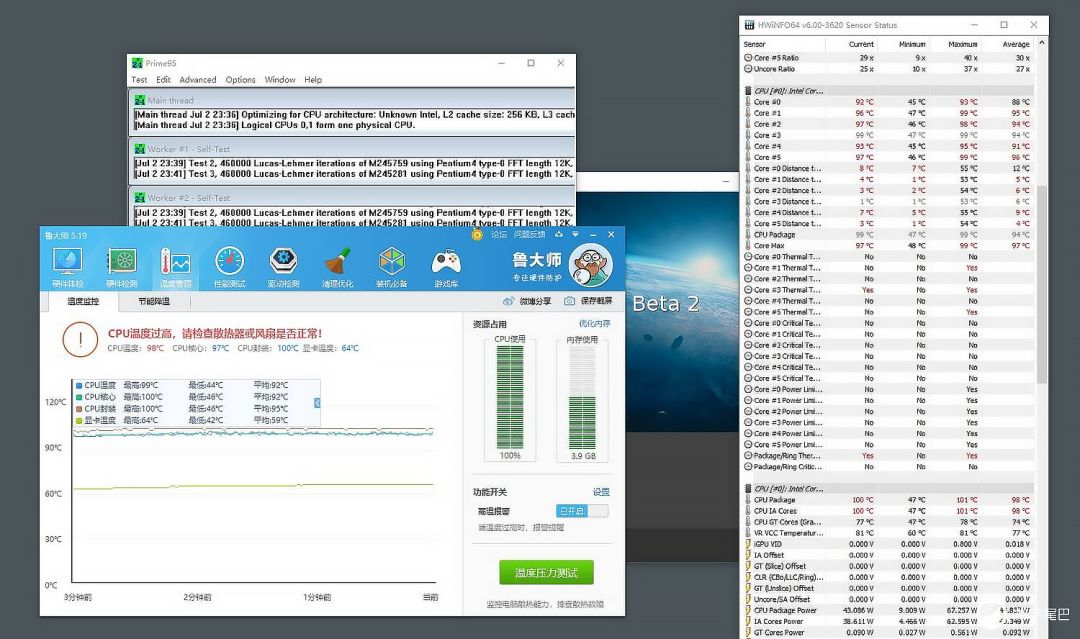Click the 保存截屏 camera icon
The height and width of the screenshot is (639, 1080).
pyautogui.click(x=569, y=301)
